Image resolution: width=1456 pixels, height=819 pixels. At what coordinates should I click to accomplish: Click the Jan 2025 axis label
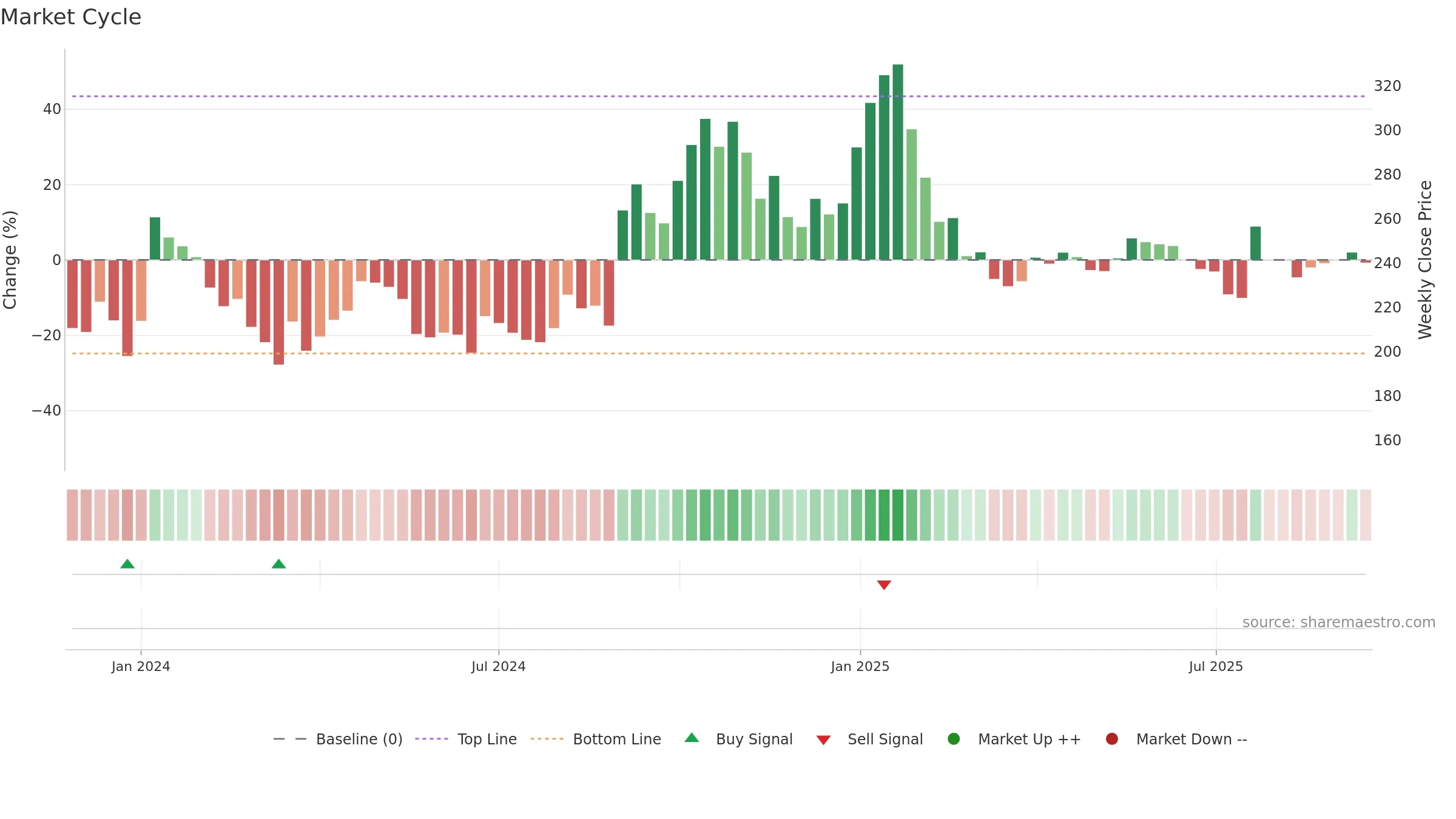click(860, 667)
